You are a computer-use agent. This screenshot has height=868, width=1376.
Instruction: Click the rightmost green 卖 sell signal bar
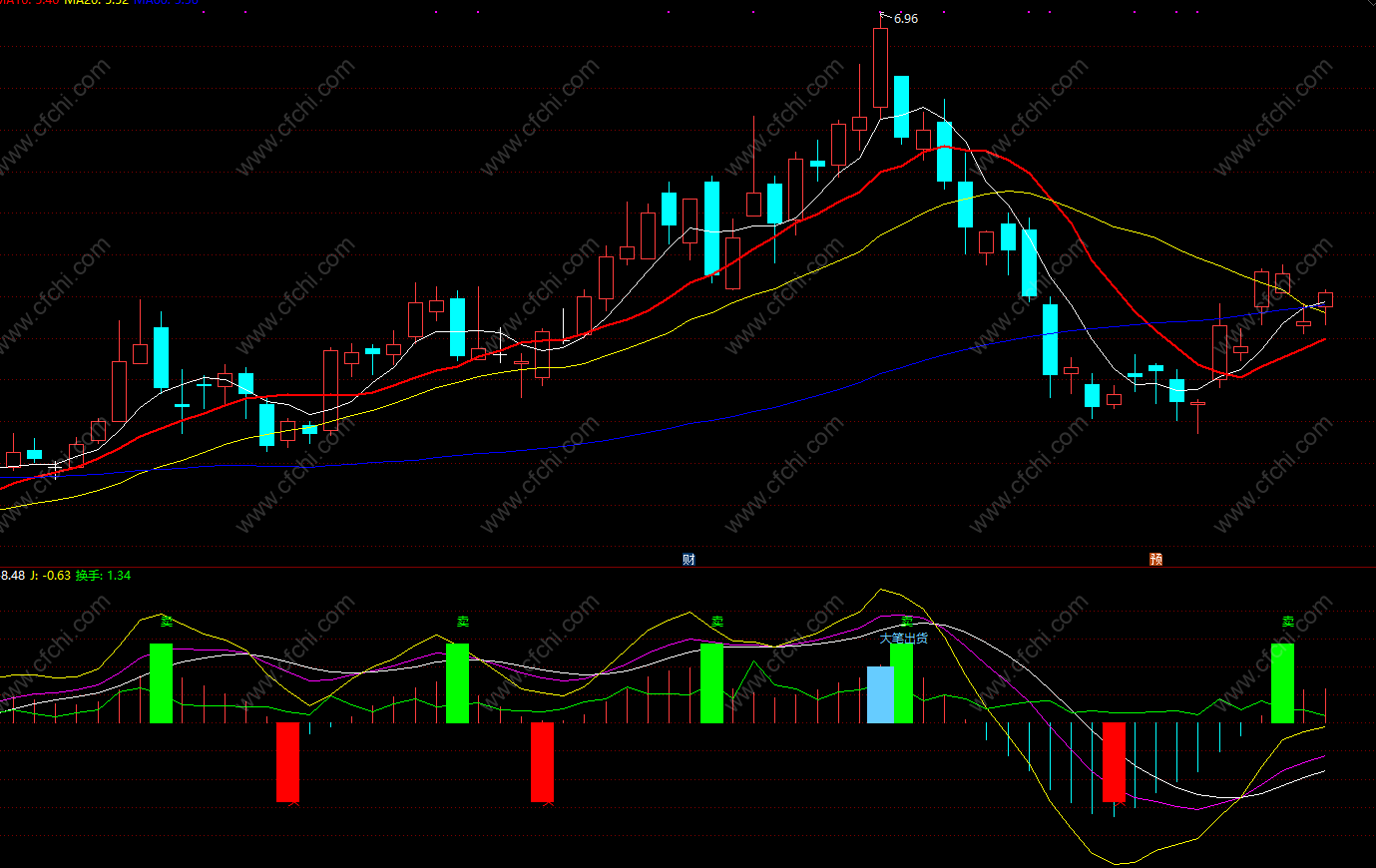point(1282,683)
